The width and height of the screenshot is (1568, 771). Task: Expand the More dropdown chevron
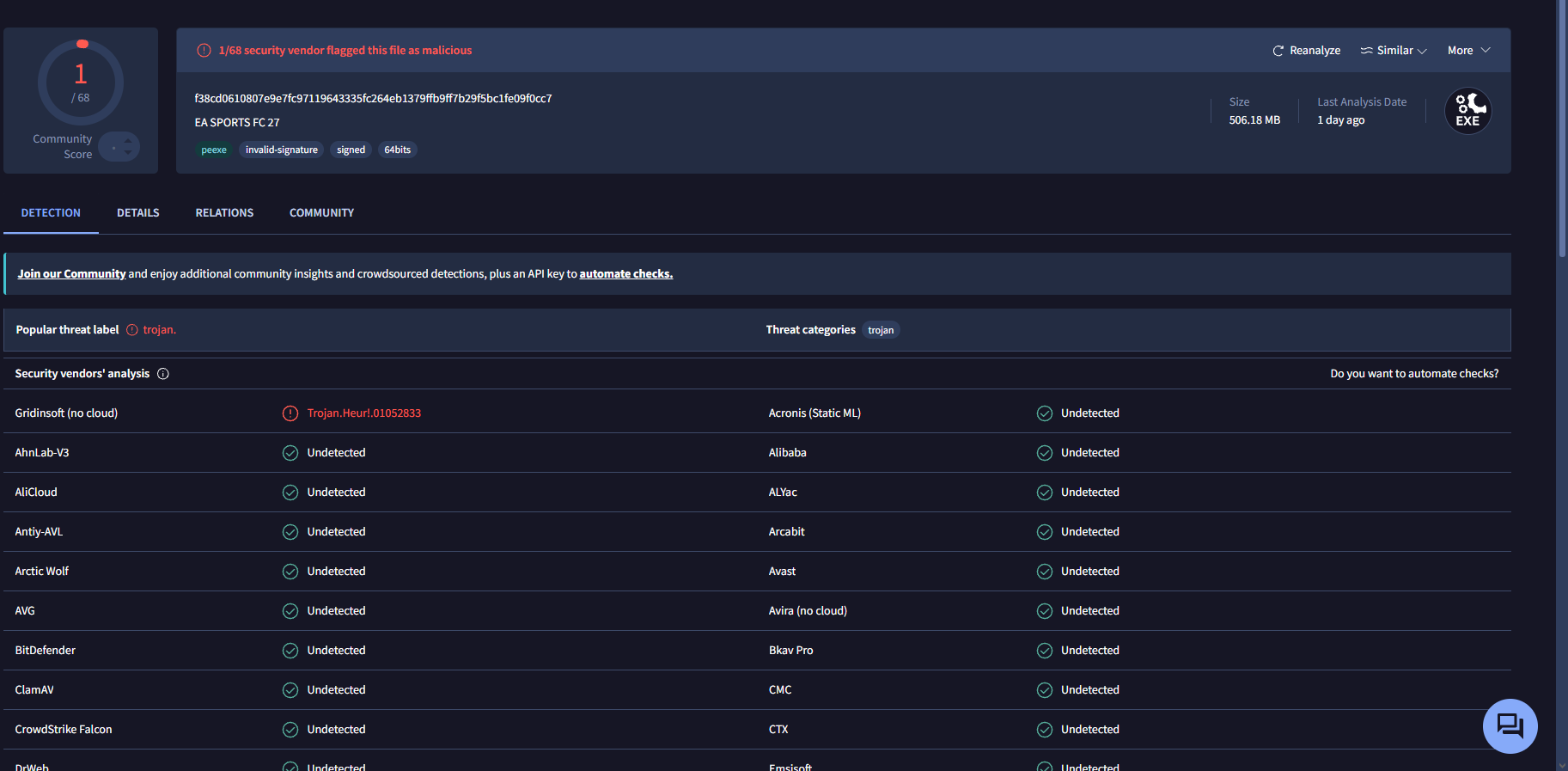coord(1486,51)
